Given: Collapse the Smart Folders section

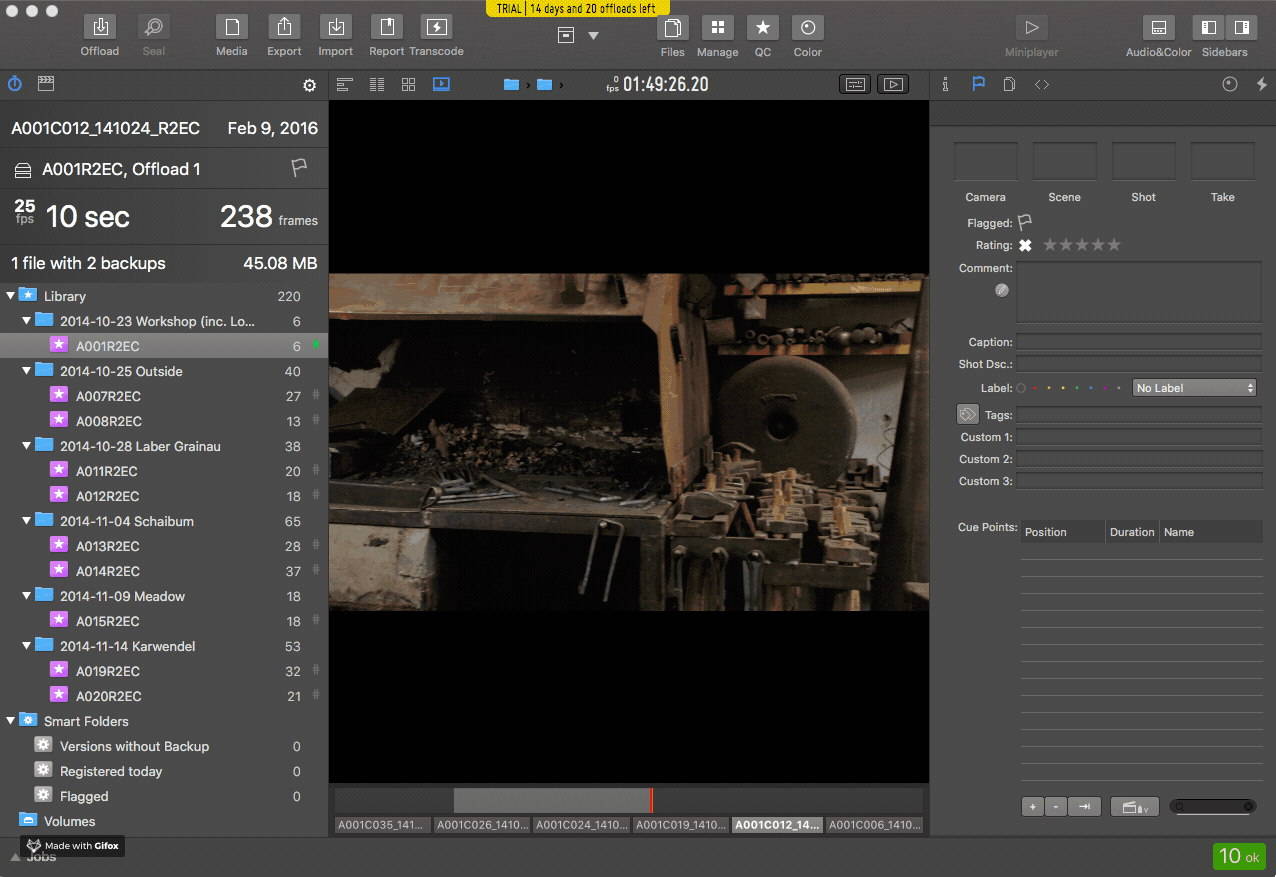Looking at the screenshot, I should click(11, 721).
